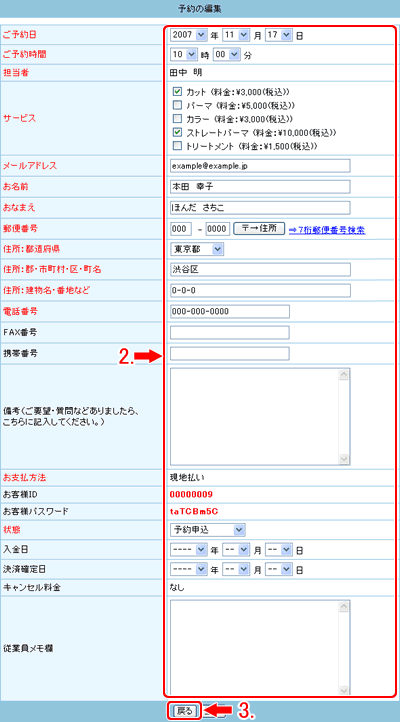Image resolution: width=400 pixels, height=722 pixels.
Task: Click the four-digit postal code field
Action: pos(218,229)
